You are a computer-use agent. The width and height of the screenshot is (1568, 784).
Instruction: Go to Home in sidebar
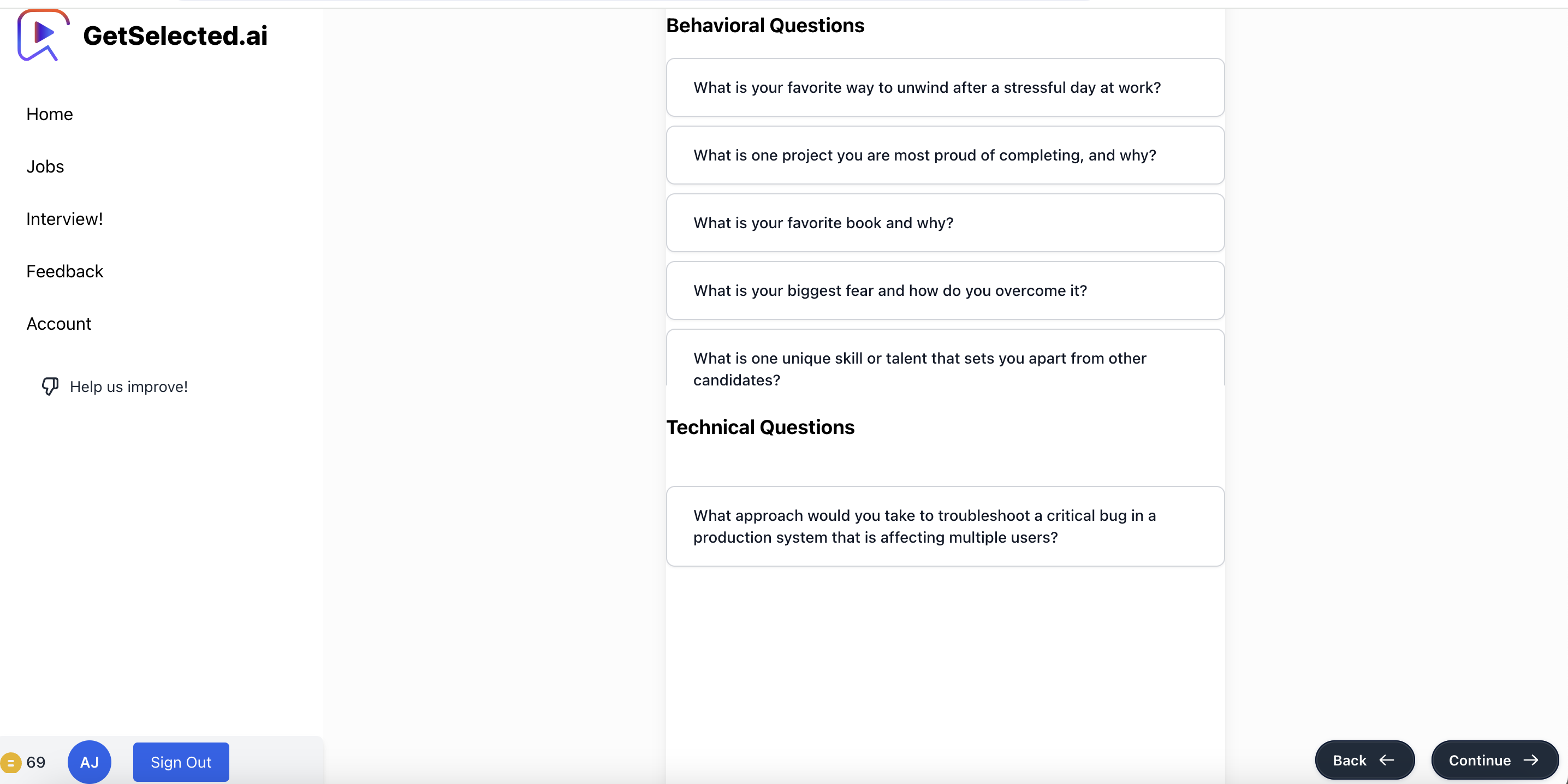click(x=49, y=114)
